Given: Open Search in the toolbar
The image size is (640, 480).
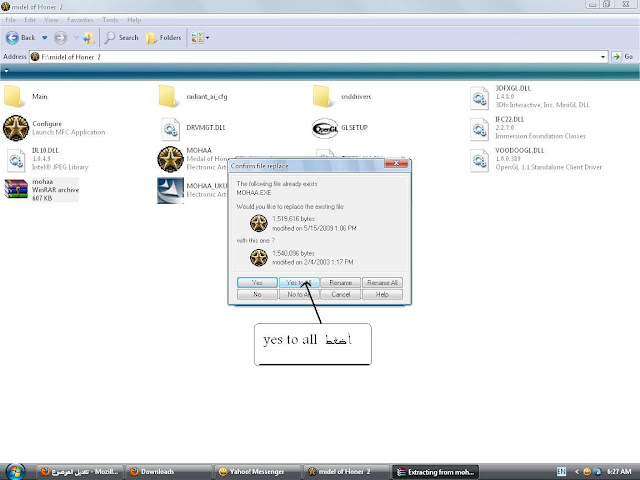Looking at the screenshot, I should click(x=121, y=38).
